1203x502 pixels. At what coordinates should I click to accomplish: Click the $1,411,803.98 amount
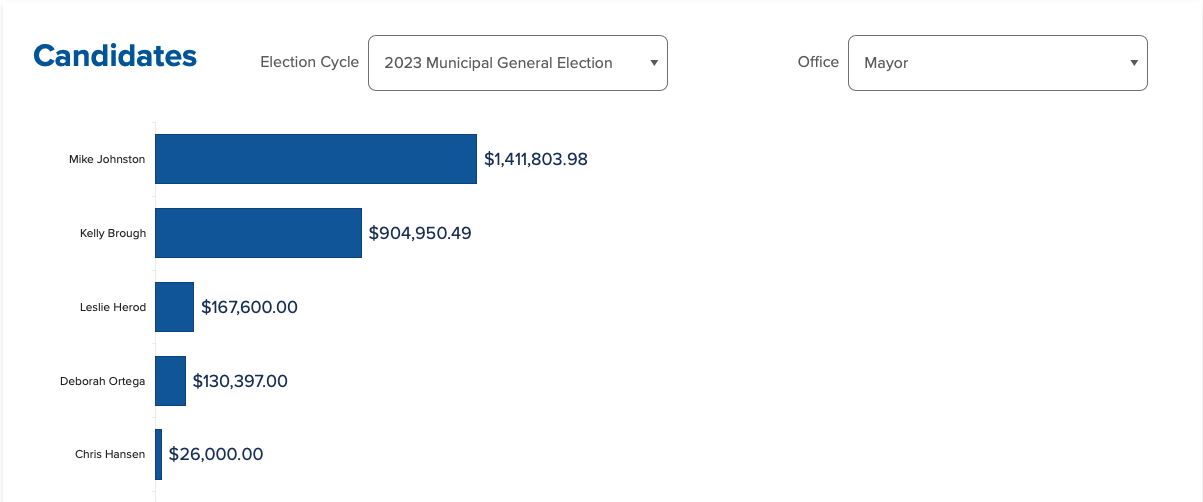[x=536, y=159]
